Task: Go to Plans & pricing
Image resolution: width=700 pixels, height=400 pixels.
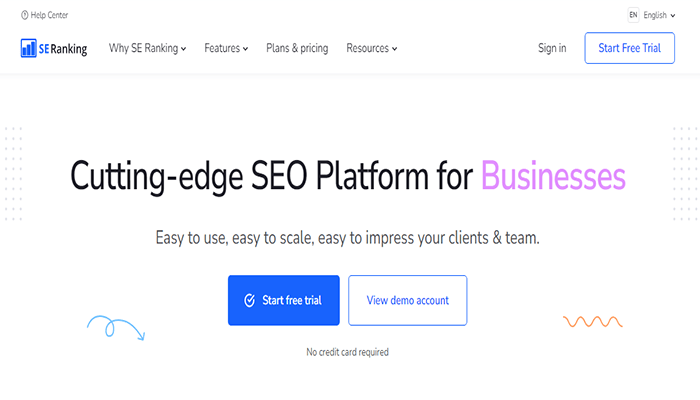Action: [297, 48]
